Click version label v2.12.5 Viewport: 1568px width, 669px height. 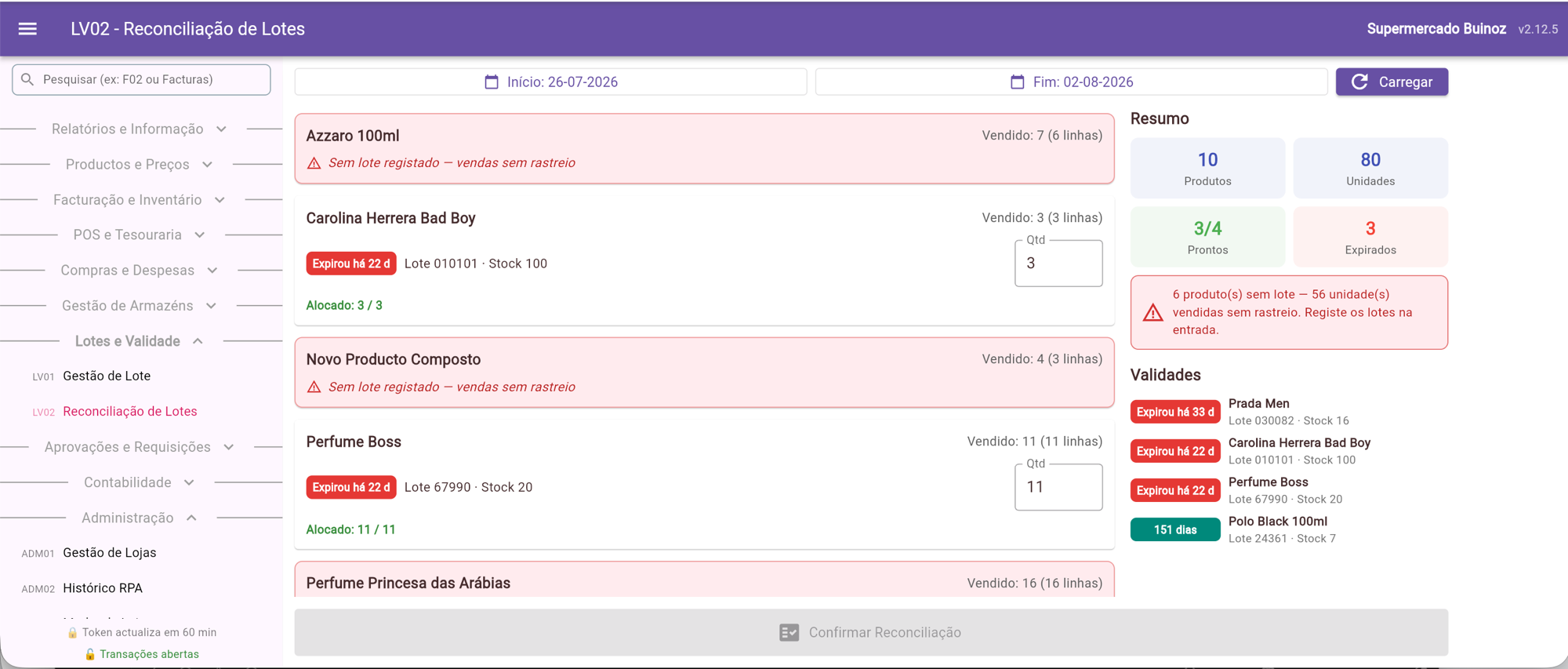pos(1538,29)
